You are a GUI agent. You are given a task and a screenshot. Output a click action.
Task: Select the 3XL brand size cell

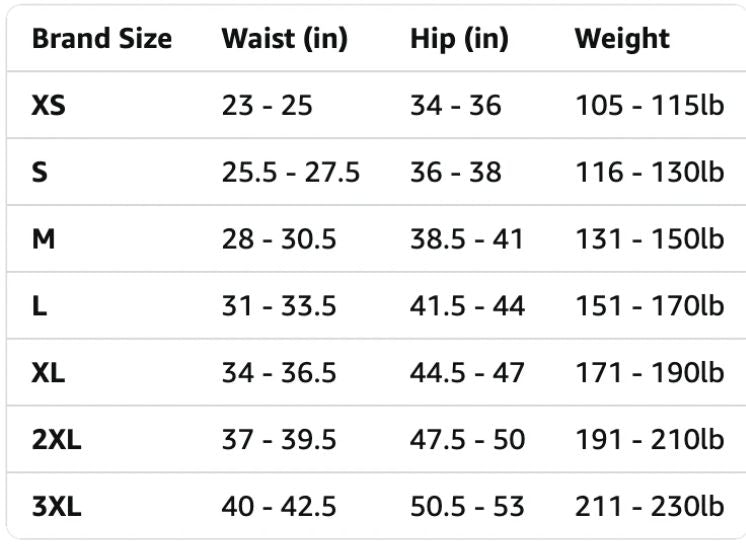coord(56,507)
